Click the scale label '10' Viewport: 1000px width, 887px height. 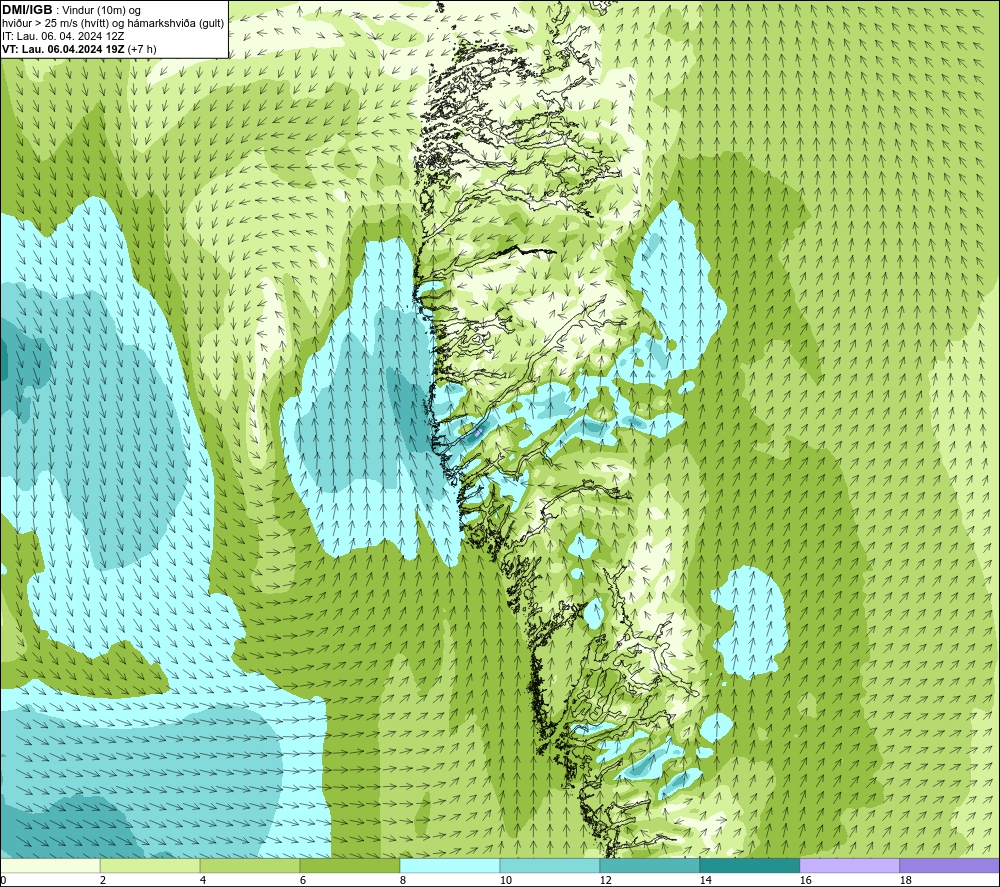[505, 881]
